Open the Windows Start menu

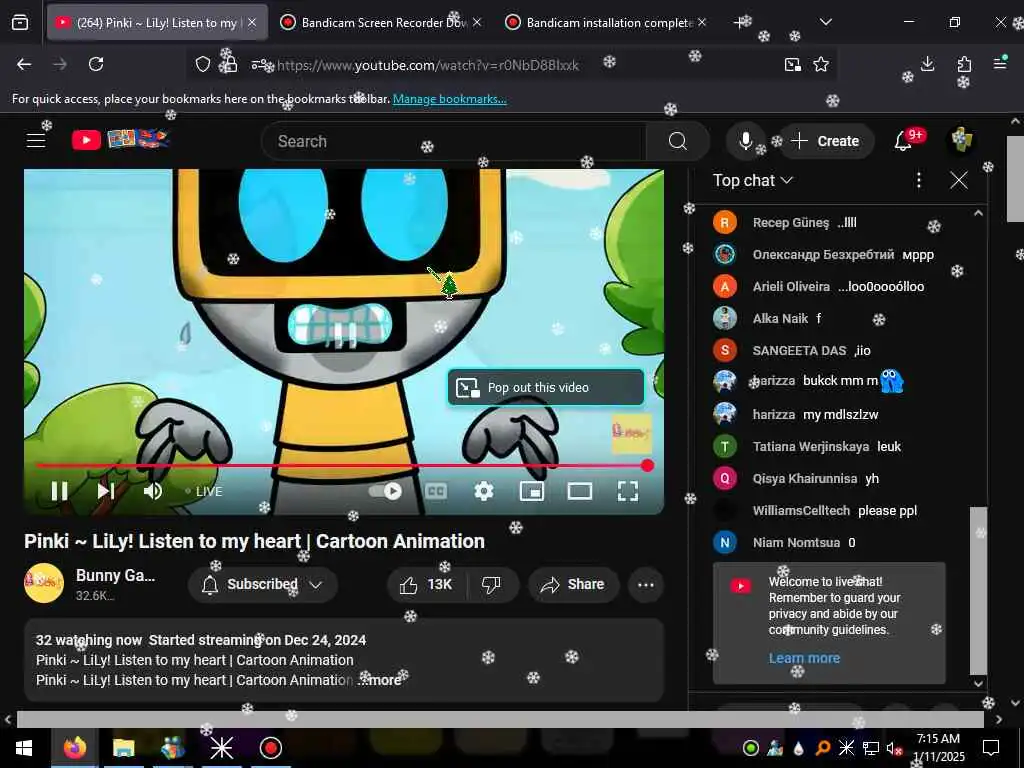[24, 748]
